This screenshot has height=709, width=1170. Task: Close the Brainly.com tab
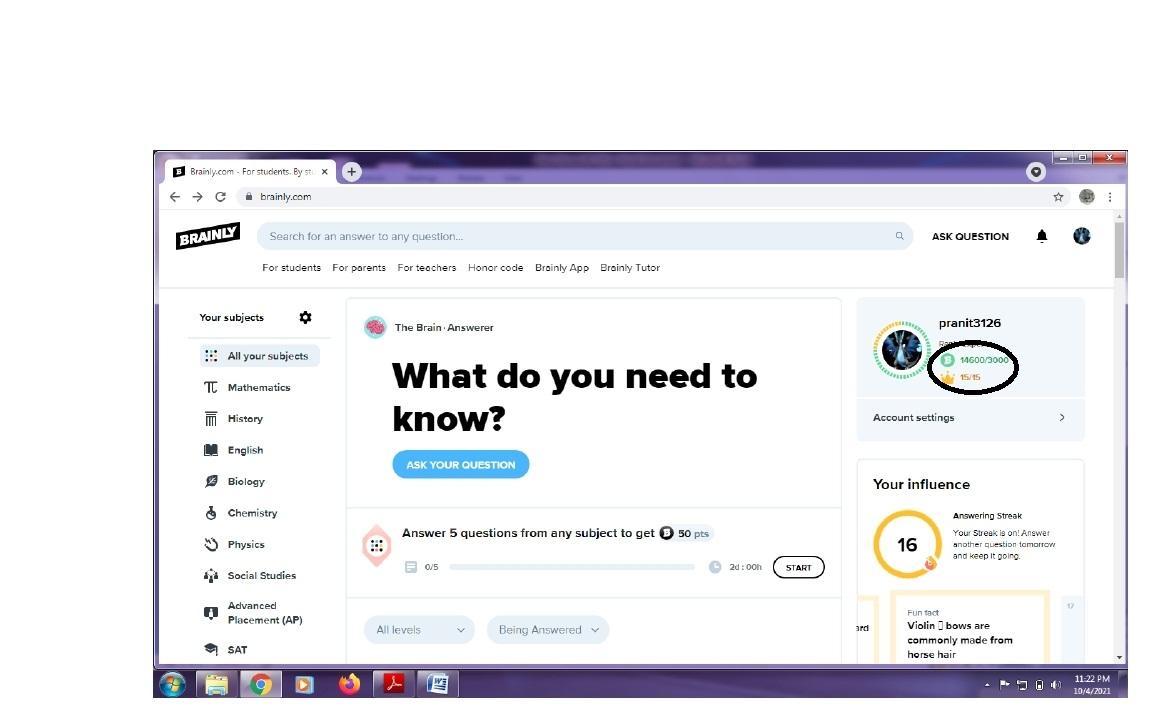click(325, 172)
